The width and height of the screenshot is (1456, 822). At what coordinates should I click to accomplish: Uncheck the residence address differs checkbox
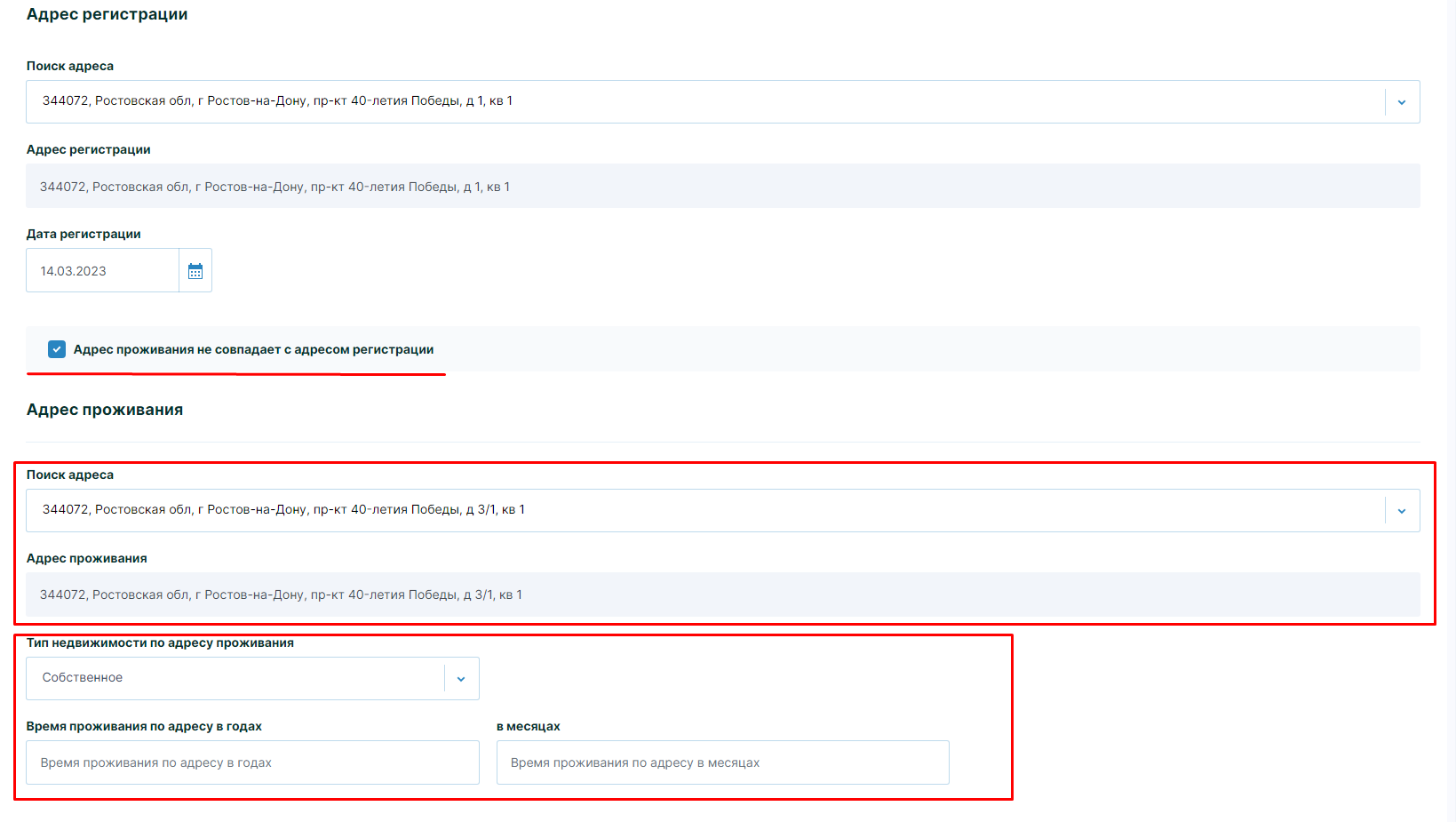click(57, 349)
